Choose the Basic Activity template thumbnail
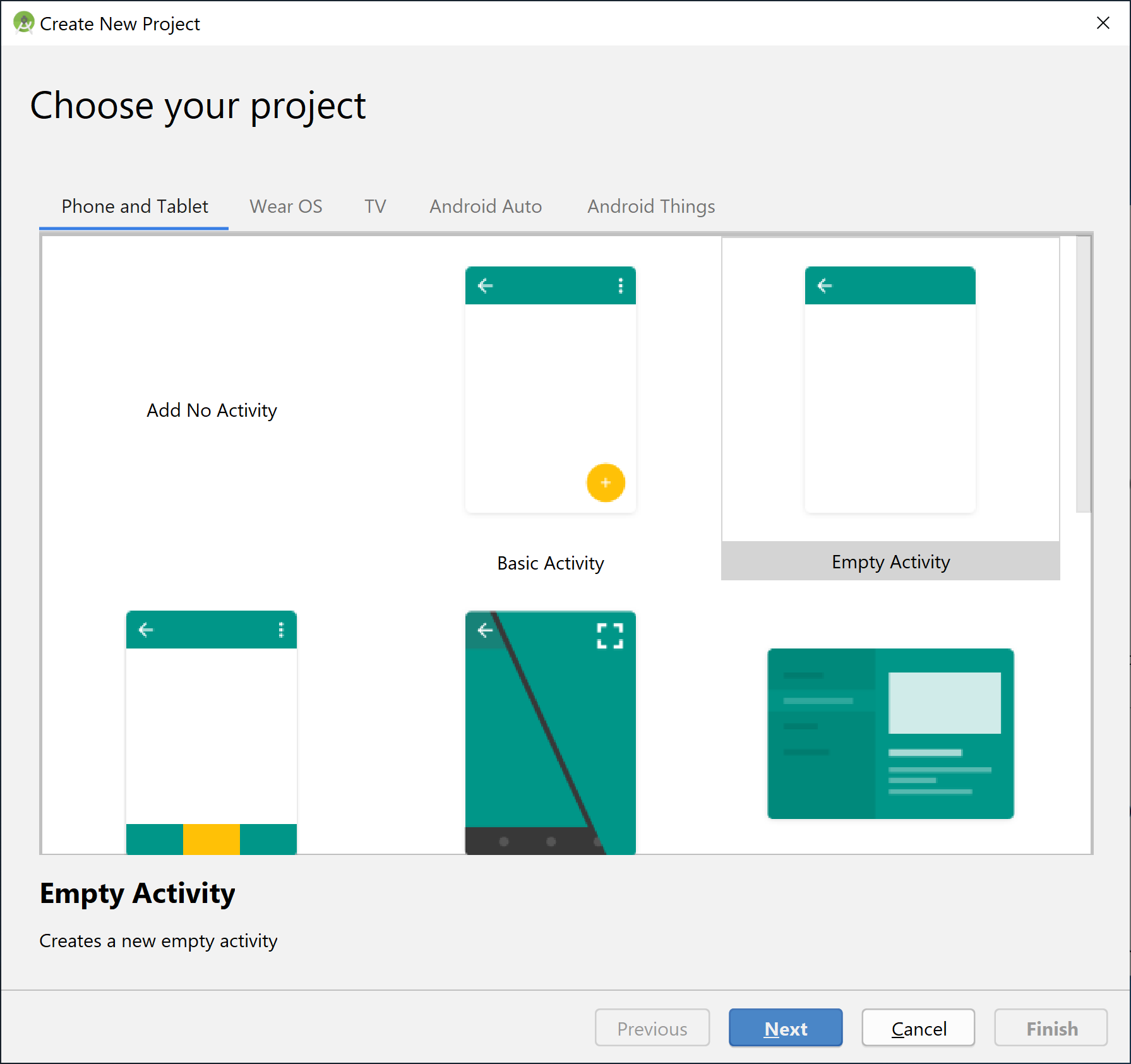 click(x=551, y=390)
